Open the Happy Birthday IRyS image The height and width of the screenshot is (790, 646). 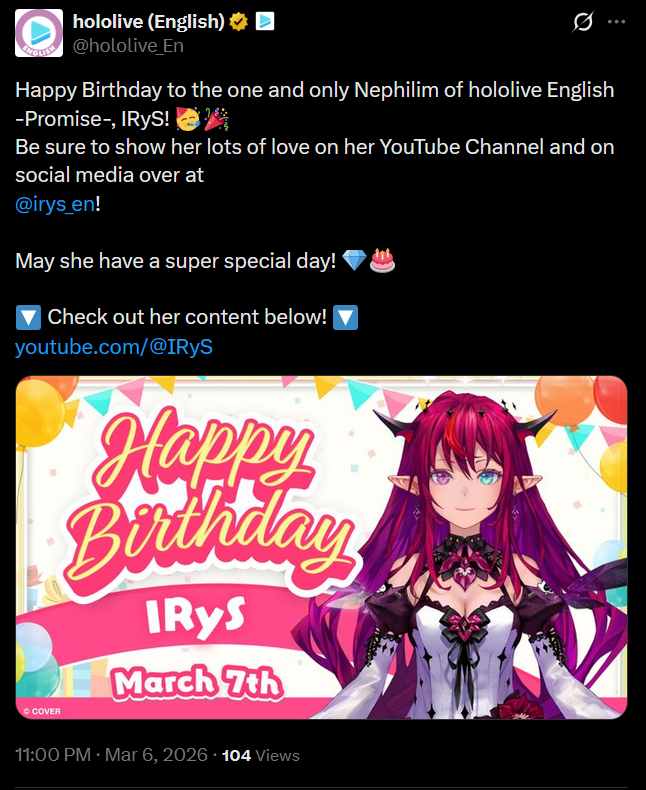321,548
